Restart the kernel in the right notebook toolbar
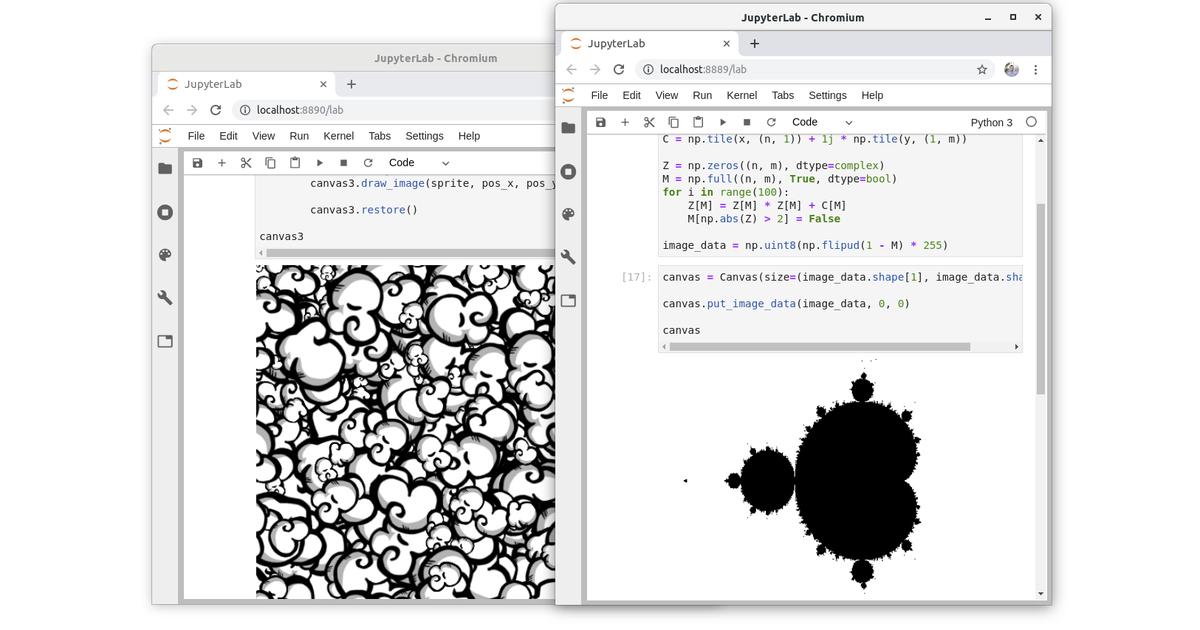Screen dimensions: 1200x630 (771, 122)
